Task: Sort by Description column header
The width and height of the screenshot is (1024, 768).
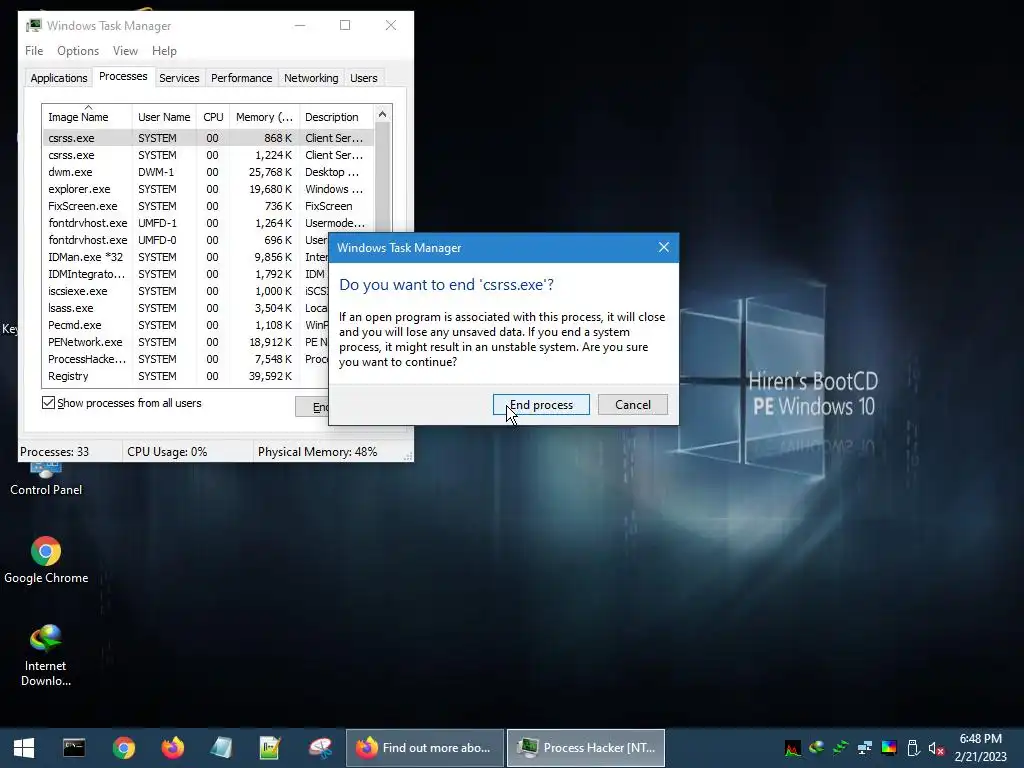Action: pos(336,117)
